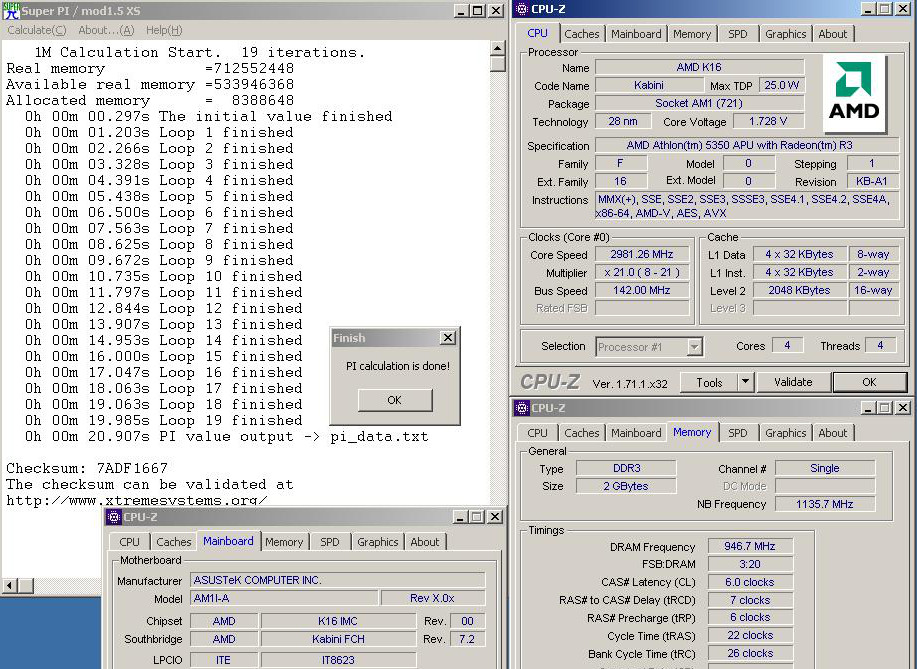The image size is (917, 669).
Task: Click the Channel # value Single
Action: (x=825, y=468)
